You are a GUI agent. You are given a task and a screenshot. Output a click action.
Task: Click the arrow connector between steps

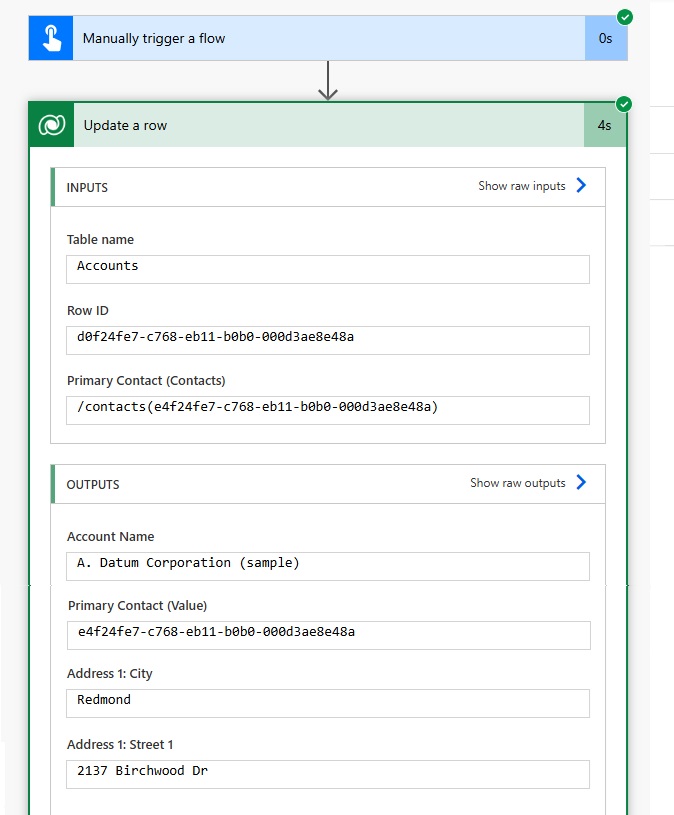point(328,81)
